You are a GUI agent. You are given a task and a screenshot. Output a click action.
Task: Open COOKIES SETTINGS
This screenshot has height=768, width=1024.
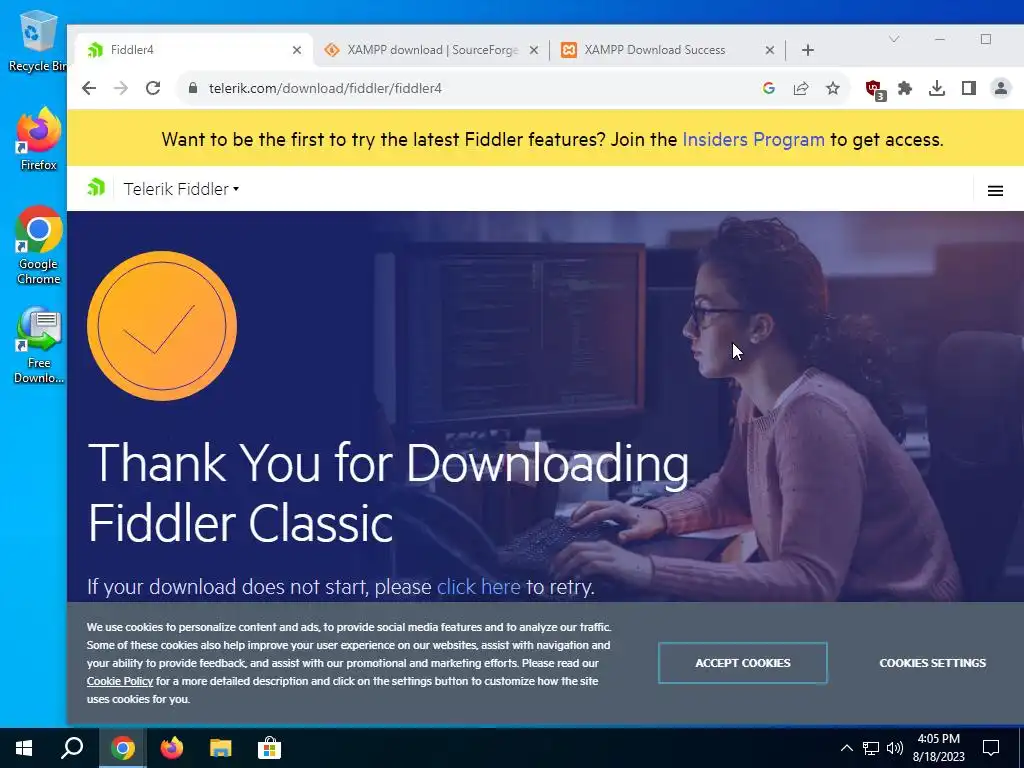932,663
